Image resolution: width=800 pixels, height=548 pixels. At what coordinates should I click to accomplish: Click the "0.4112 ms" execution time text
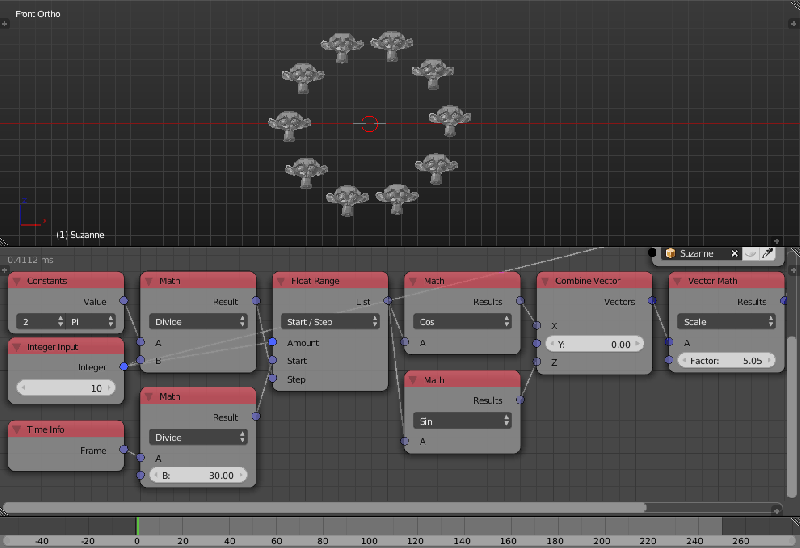[x=31, y=260]
